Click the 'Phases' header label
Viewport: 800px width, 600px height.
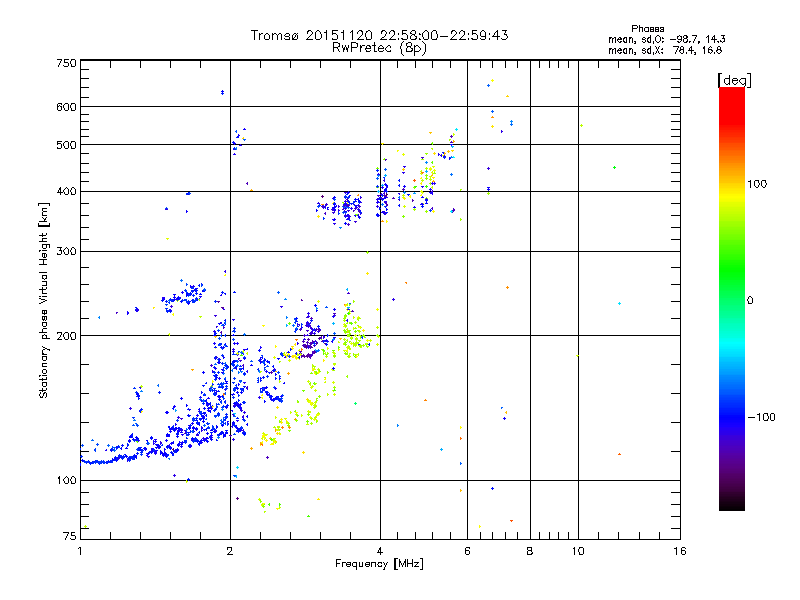point(647,29)
